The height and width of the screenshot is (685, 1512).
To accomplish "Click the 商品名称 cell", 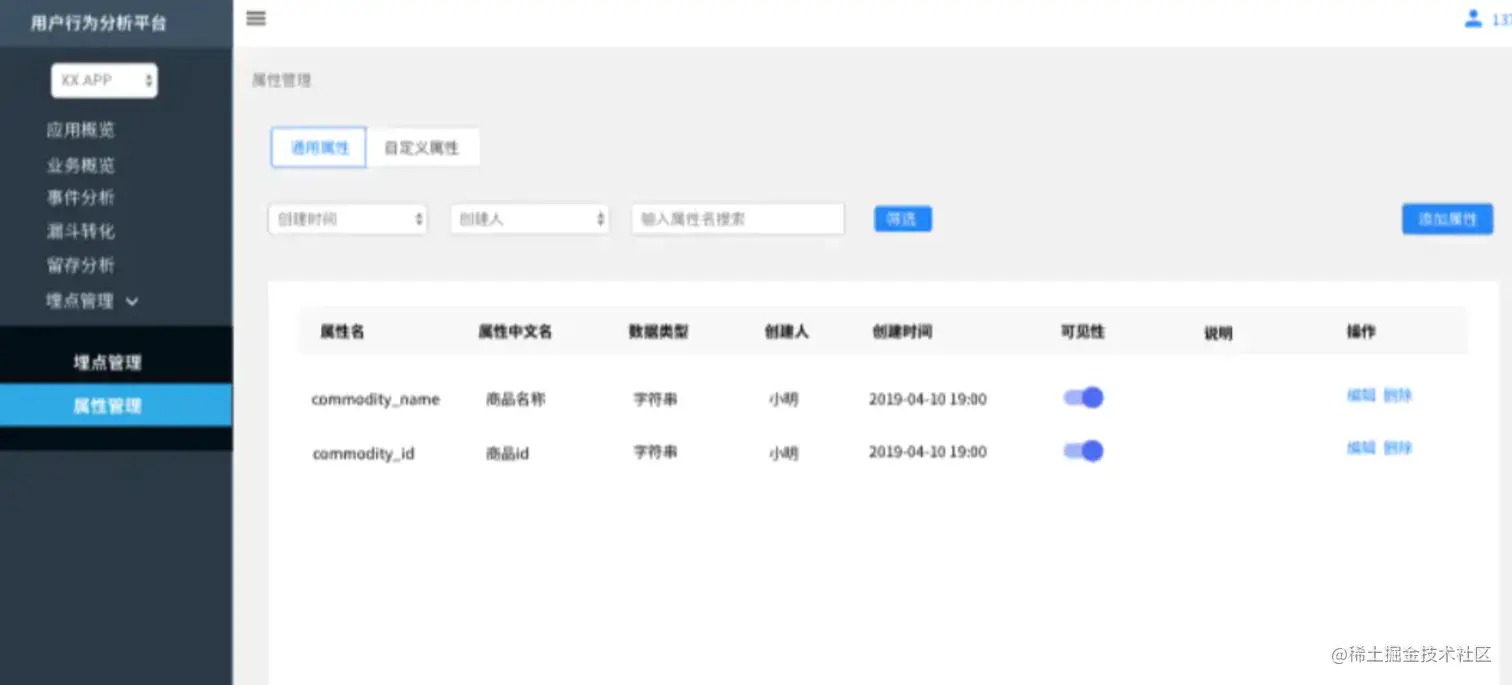I will (515, 399).
